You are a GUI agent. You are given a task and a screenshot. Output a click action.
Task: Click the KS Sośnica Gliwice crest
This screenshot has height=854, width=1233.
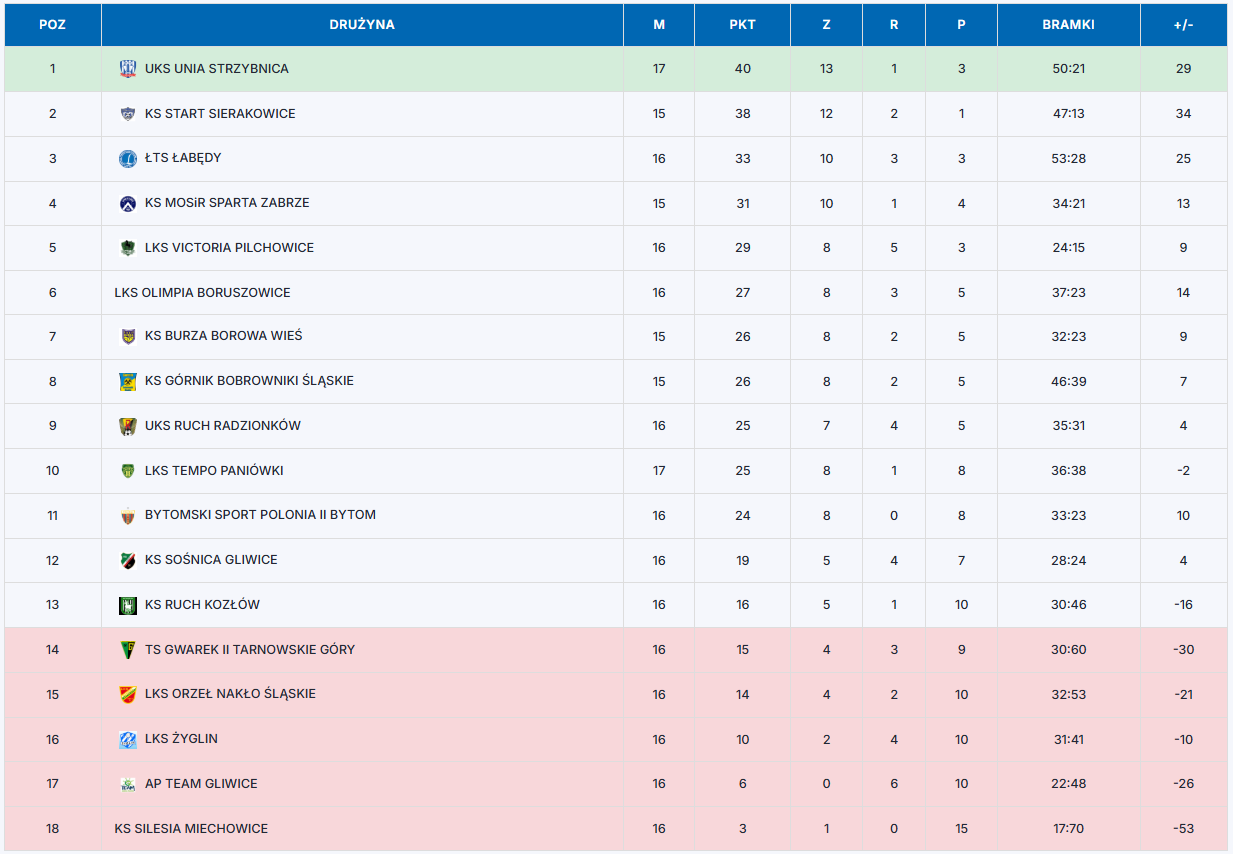[x=128, y=560]
